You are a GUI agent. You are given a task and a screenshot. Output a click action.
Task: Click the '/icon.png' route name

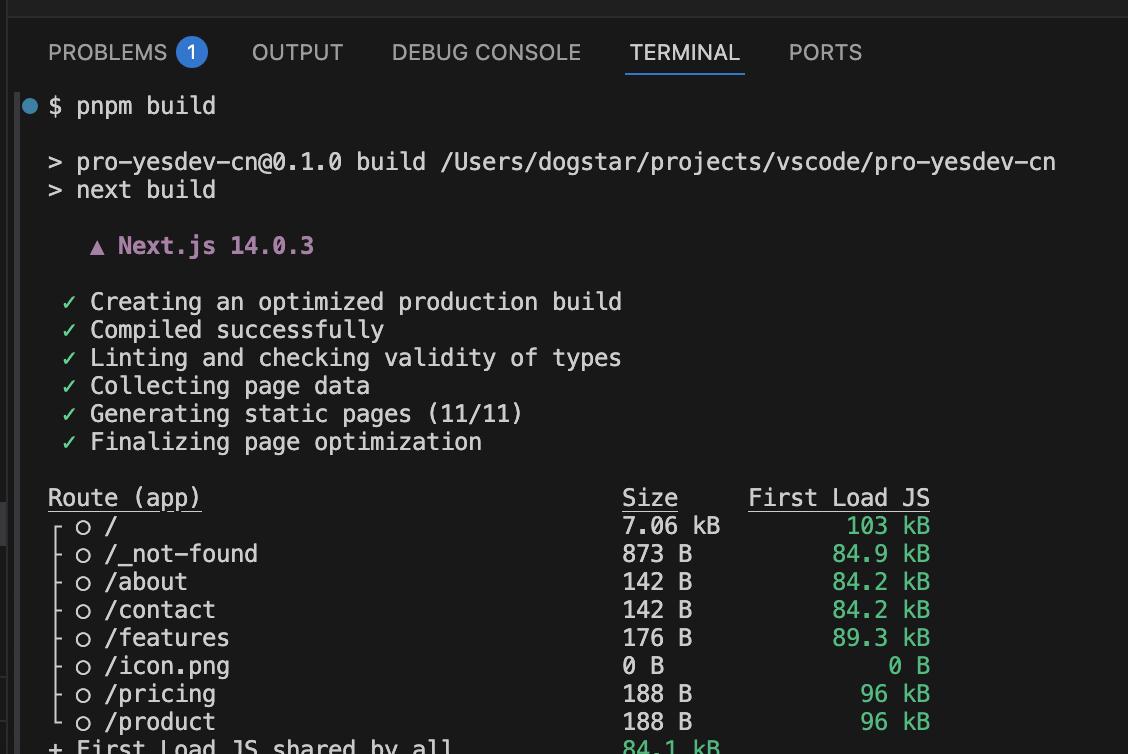point(167,666)
